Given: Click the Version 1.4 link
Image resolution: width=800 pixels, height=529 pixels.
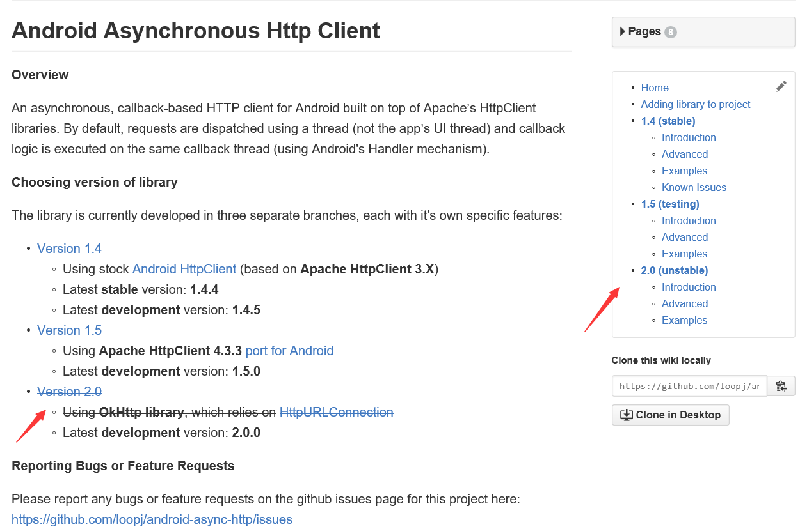Looking at the screenshot, I should click(69, 248).
